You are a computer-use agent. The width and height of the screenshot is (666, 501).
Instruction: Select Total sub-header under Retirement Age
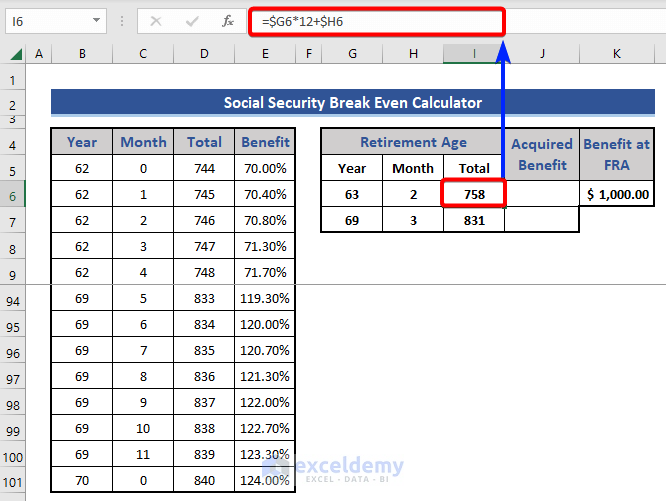coord(474,169)
